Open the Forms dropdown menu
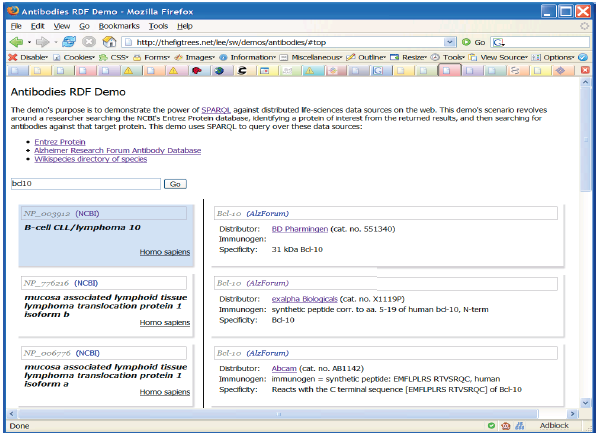Image resolution: width=598 pixels, height=436 pixels. coord(151,57)
